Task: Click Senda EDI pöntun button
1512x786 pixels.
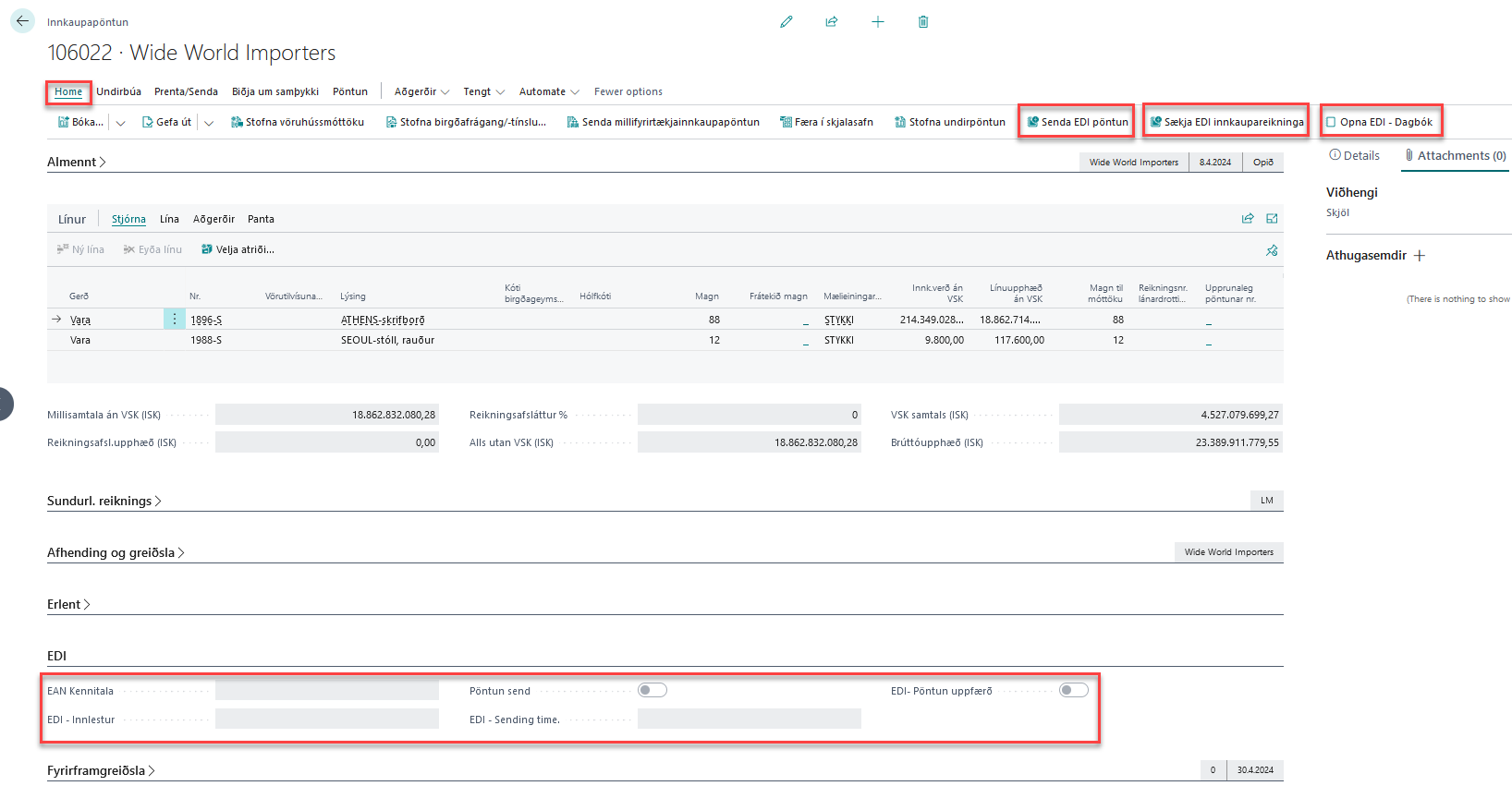Action: point(1077,122)
